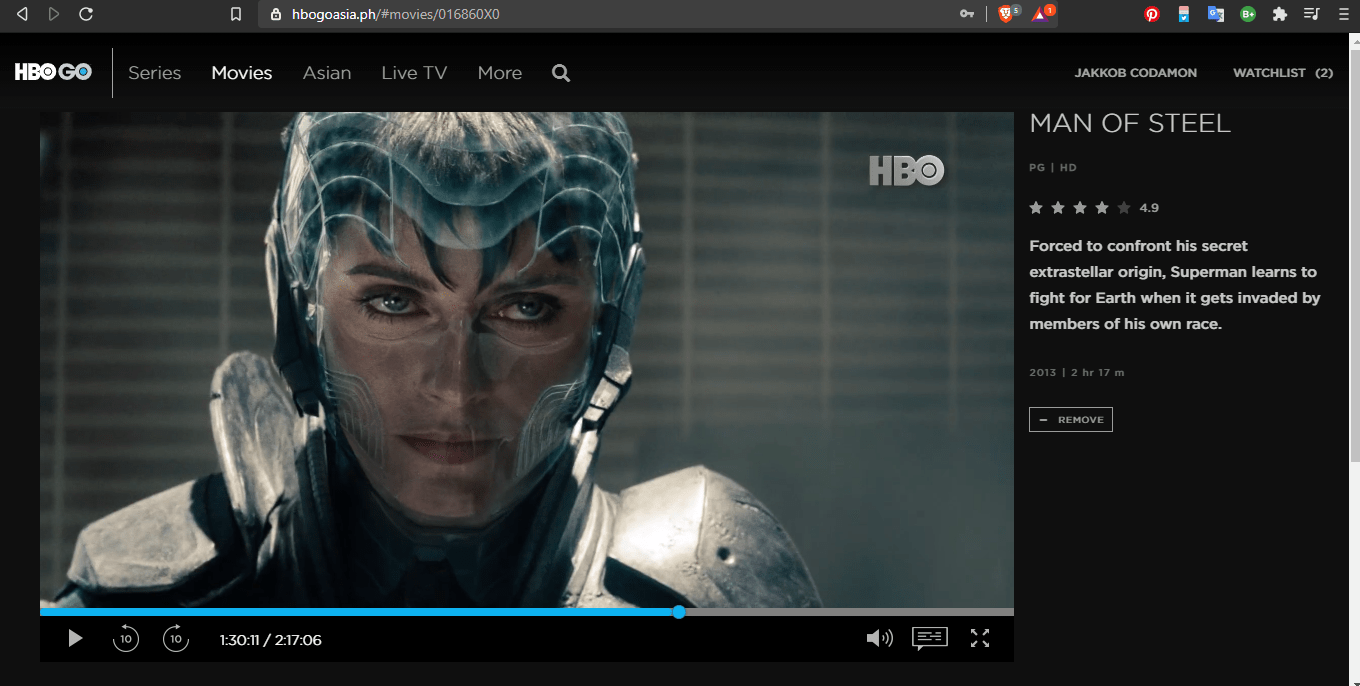
Task: Open the More menu
Action: point(499,72)
